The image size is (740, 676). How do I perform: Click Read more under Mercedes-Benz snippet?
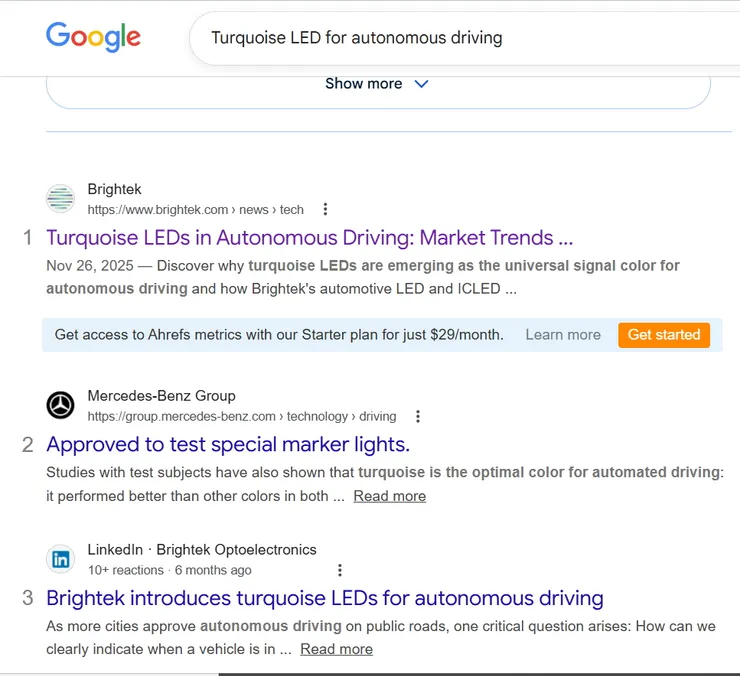tap(389, 496)
